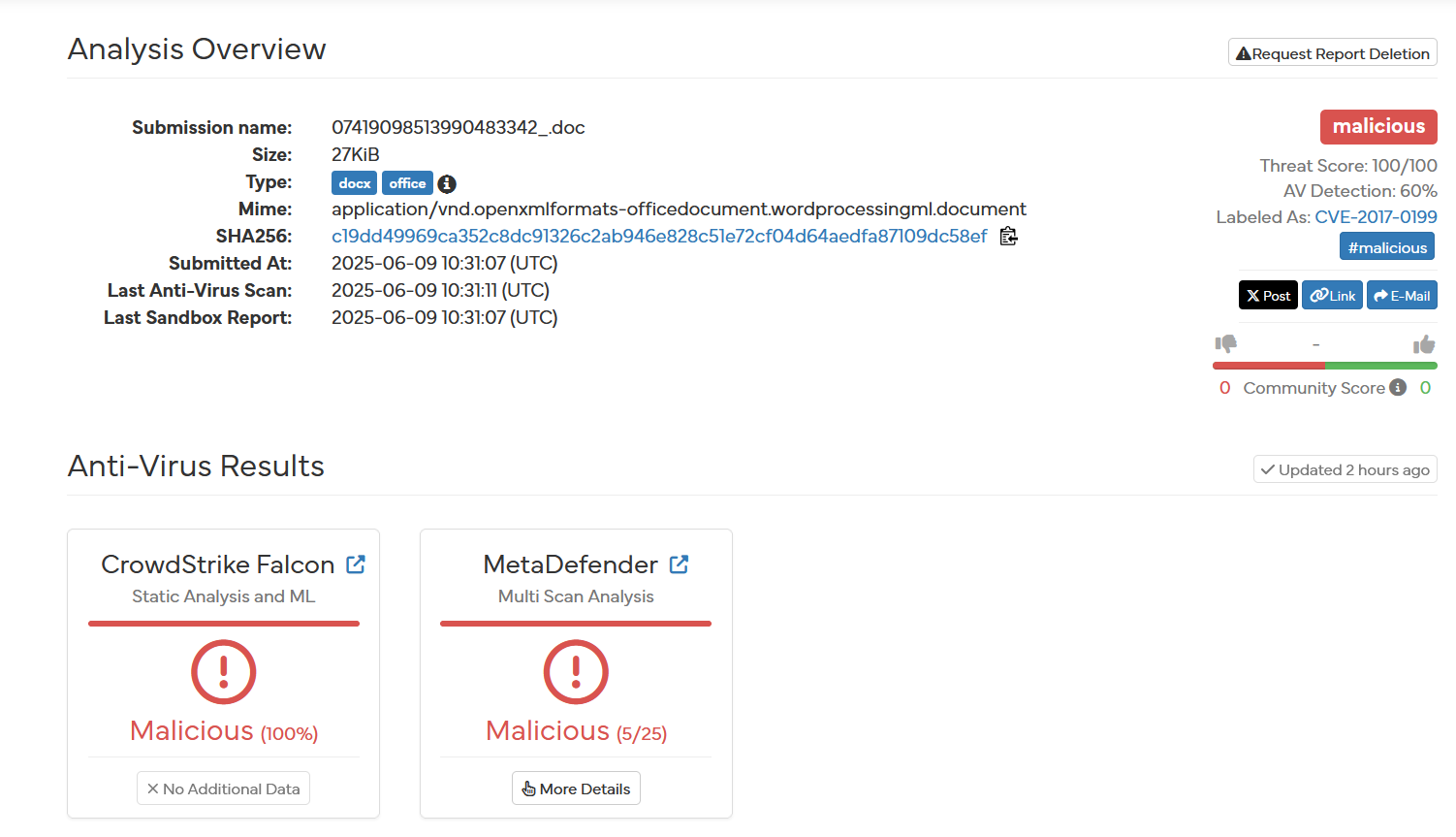Click the Community Score info icon
The image size is (1456, 837).
(x=1398, y=388)
